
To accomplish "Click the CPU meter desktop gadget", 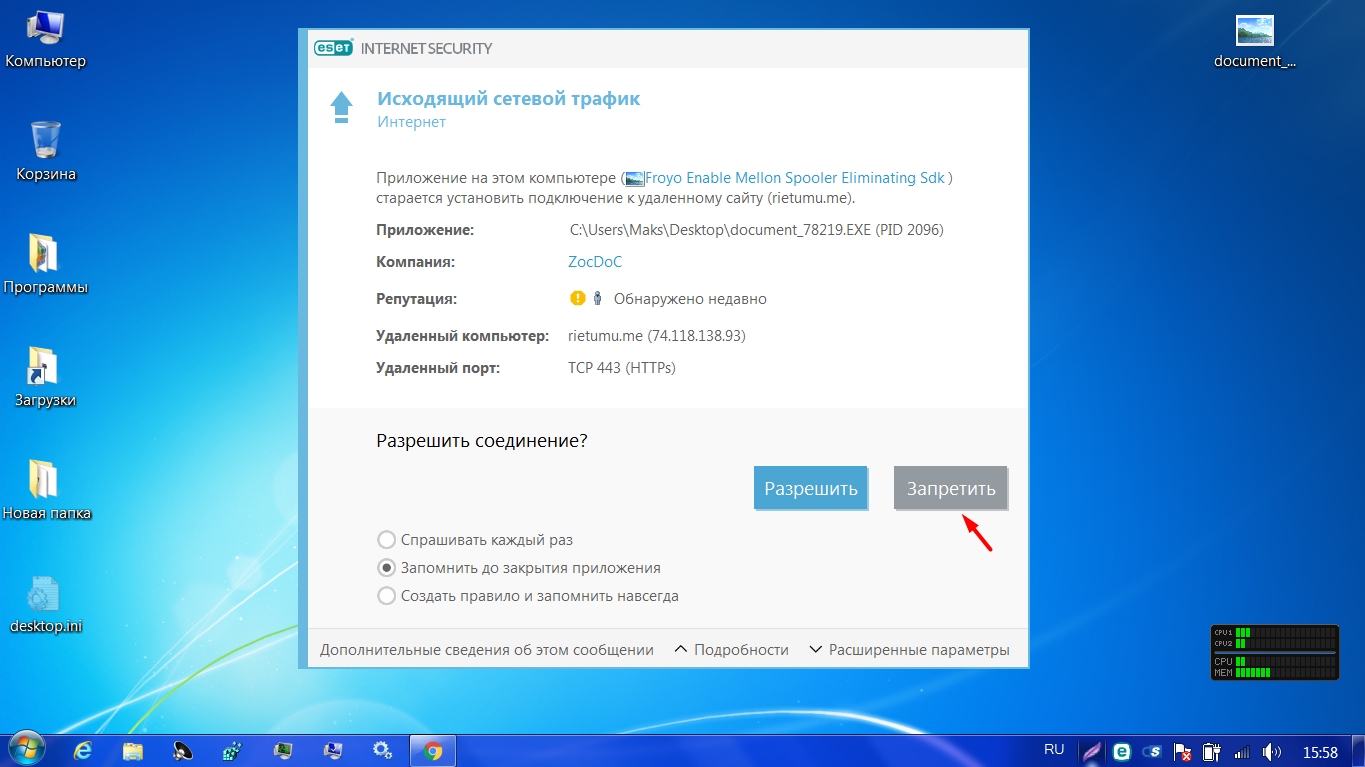I will (x=1274, y=652).
